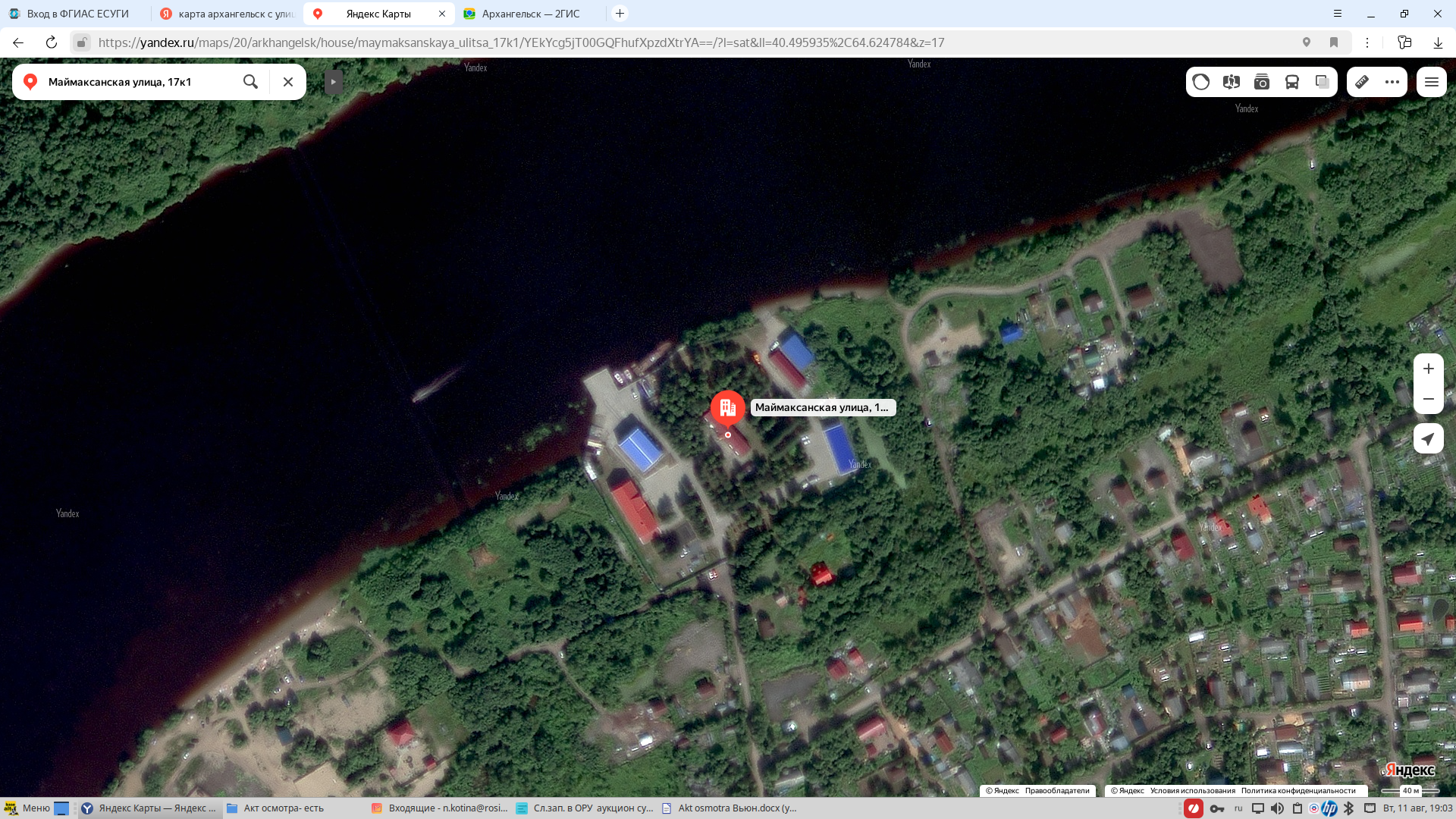Open display settings tray icon
Image resolution: width=1456 pixels, height=819 pixels.
[x=1258, y=808]
